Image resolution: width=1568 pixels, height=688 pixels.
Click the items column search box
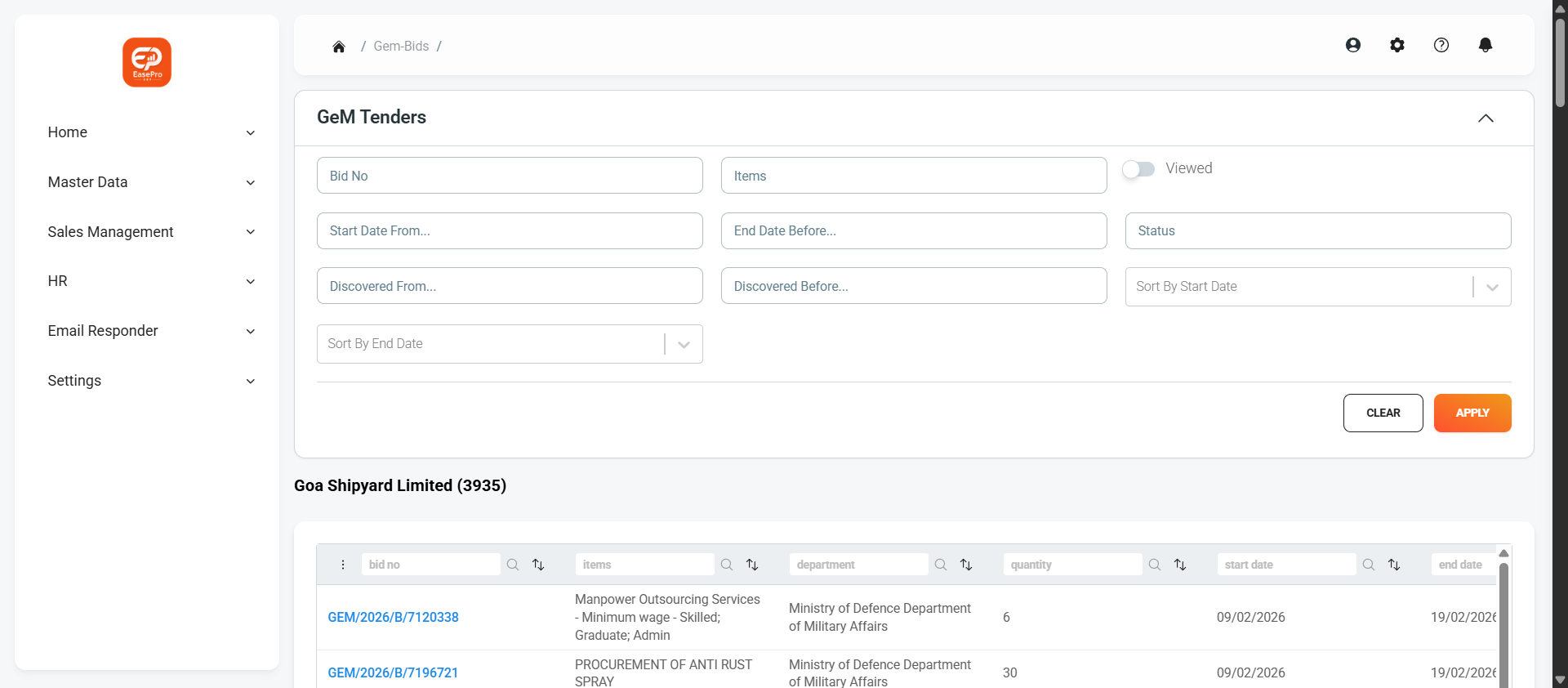645,565
